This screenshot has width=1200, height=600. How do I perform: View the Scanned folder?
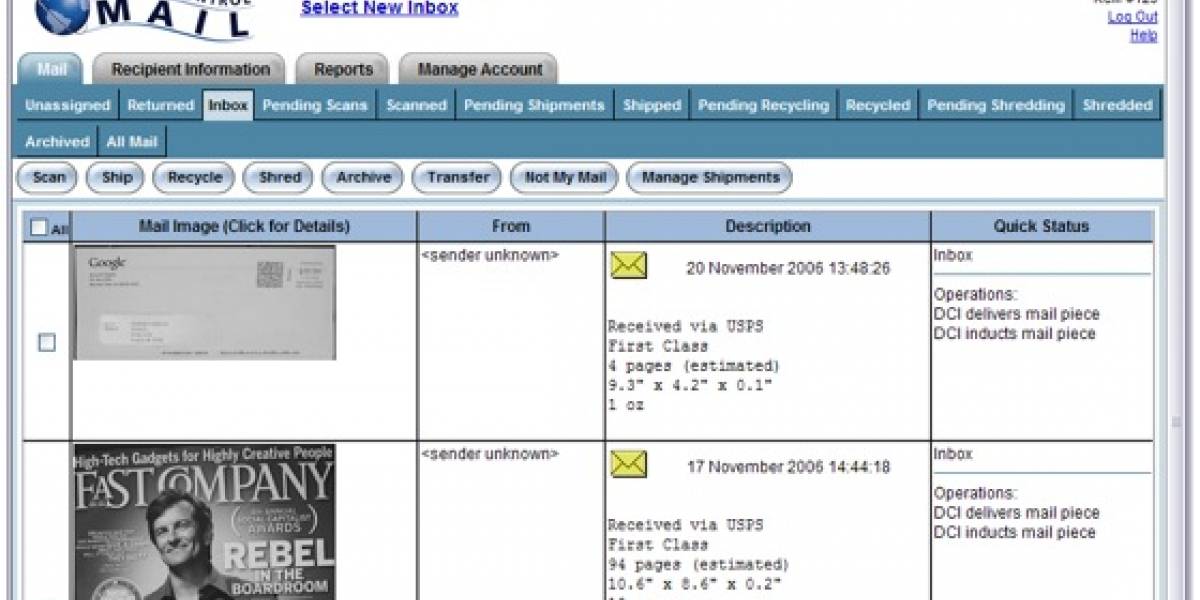[x=416, y=105]
